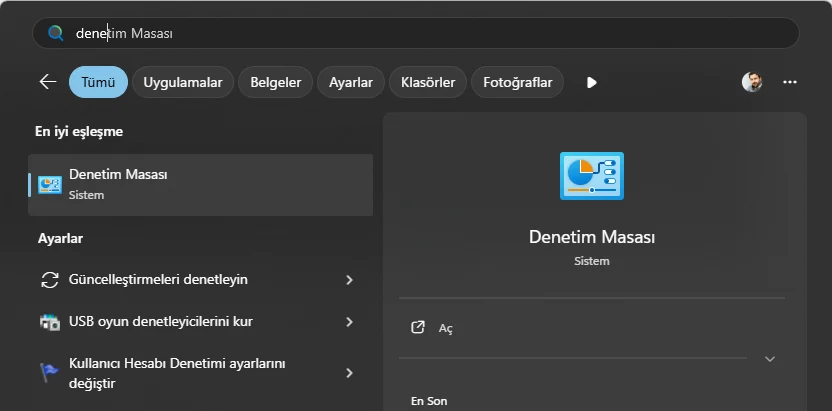Switch to the Fotoğraflar filter
Viewport: 832px width, 411px height.
point(517,82)
